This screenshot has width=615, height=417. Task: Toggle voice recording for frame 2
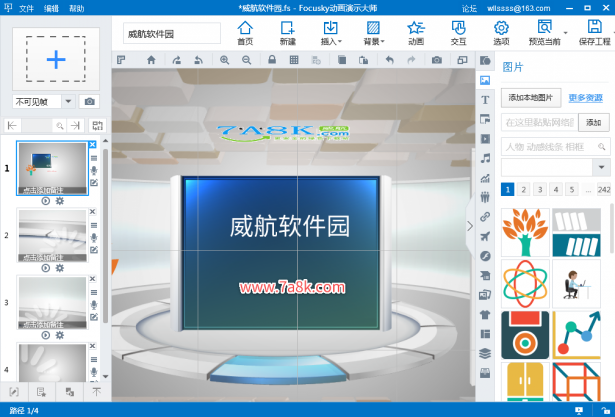(x=94, y=238)
